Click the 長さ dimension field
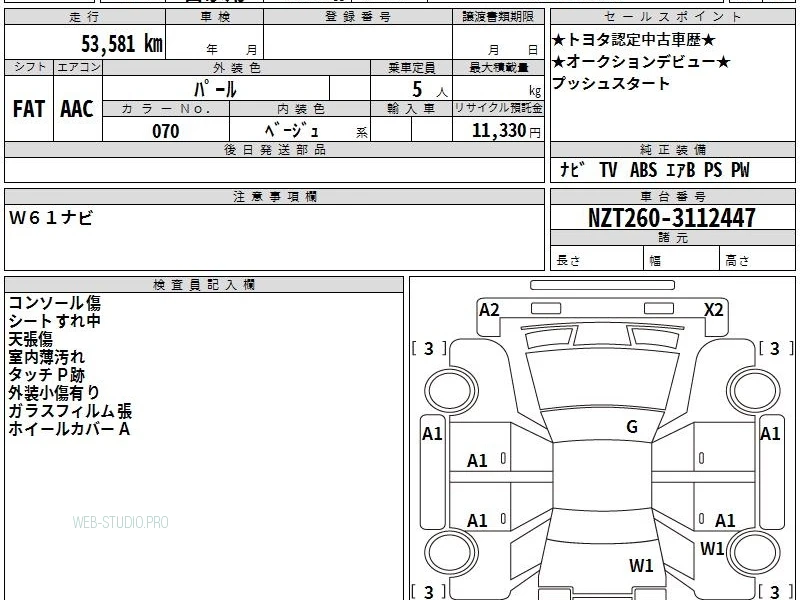Image resolution: width=800 pixels, height=600 pixels. tap(596, 259)
